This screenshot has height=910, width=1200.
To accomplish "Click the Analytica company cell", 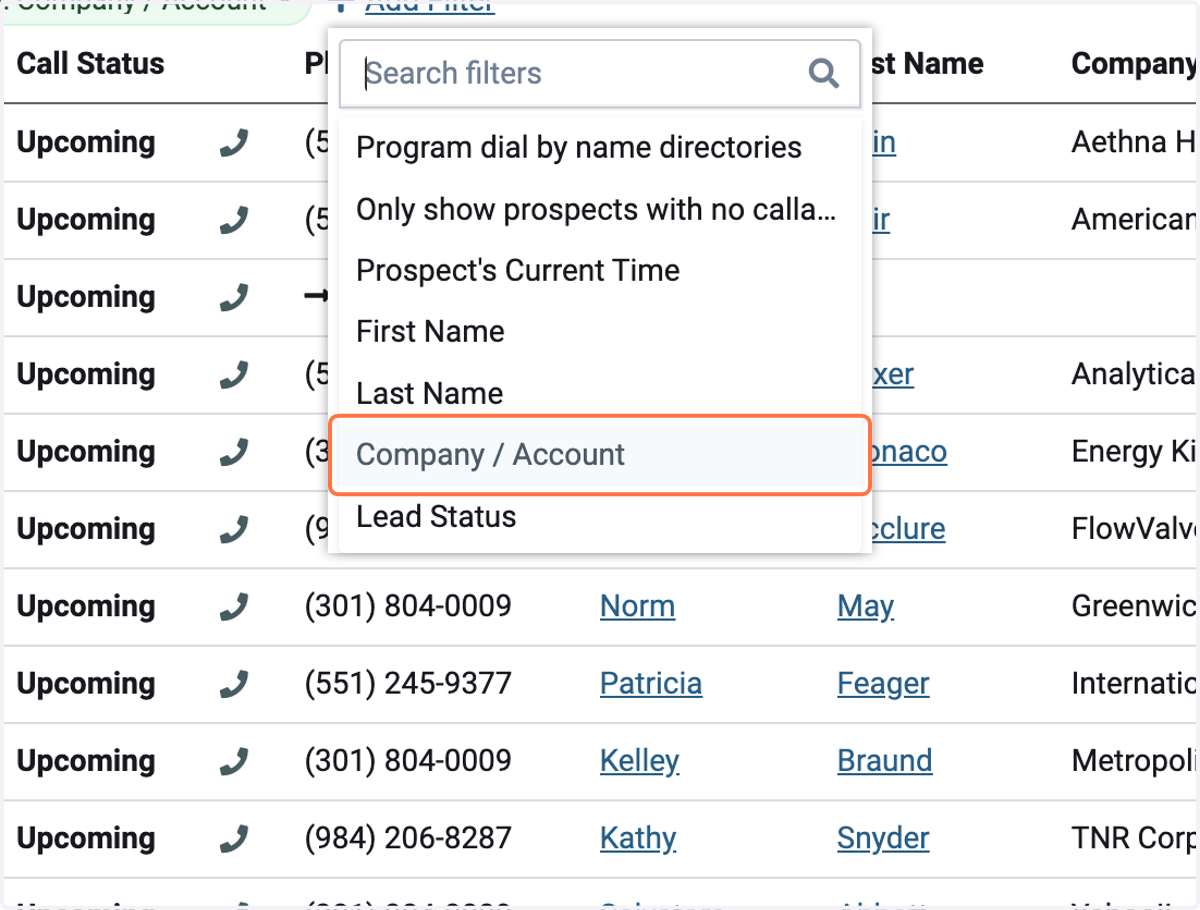I will coord(1135,374).
